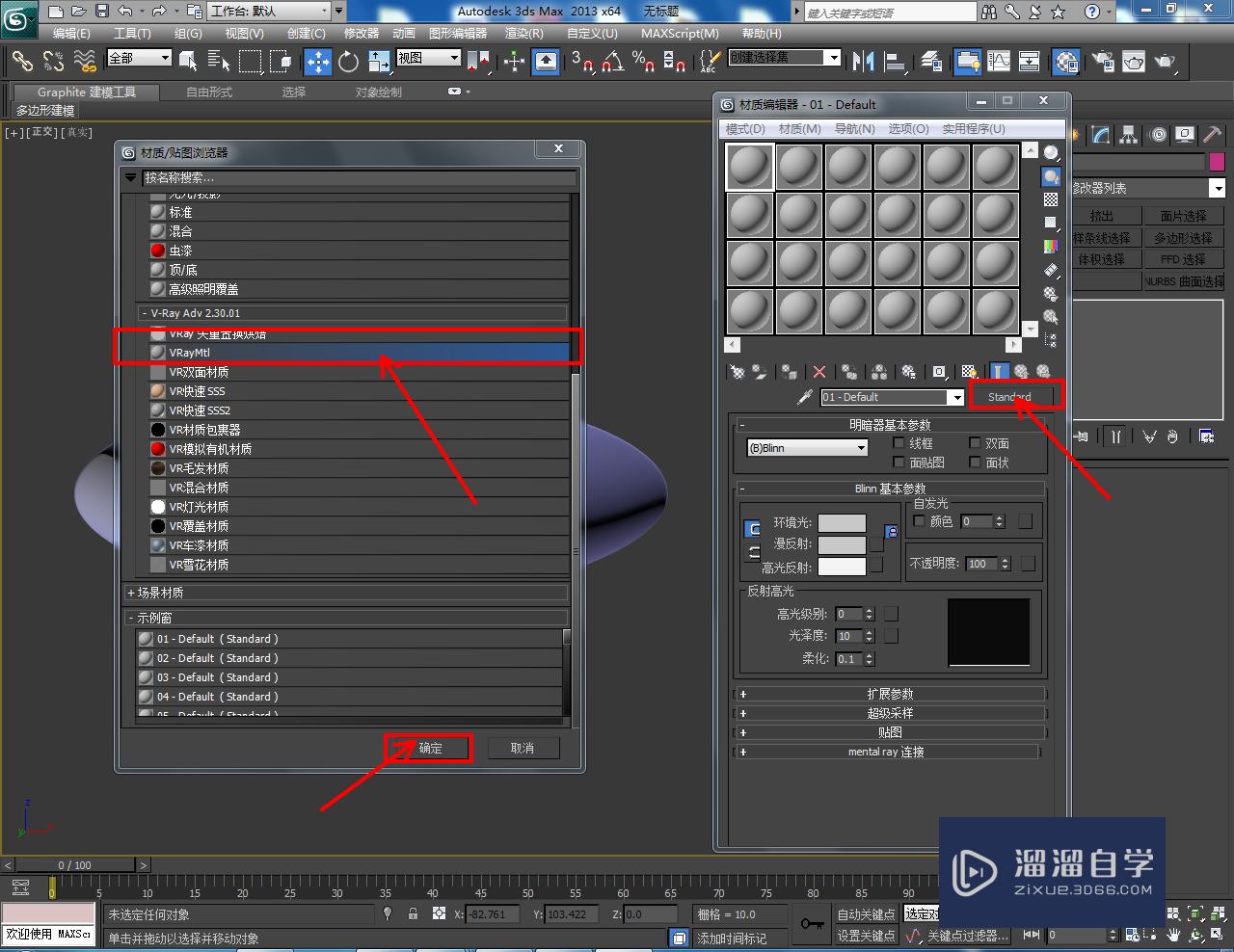1234x952 pixels.
Task: Click the 取消 cancel button
Action: 522,748
